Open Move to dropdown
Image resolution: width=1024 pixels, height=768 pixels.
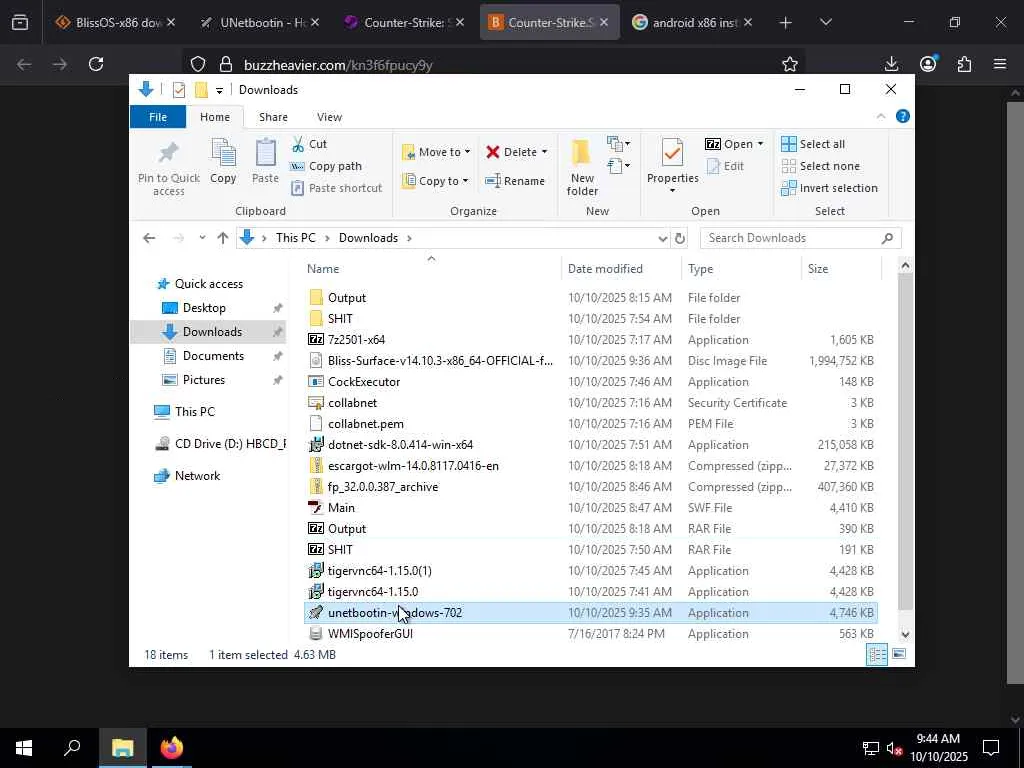[436, 152]
